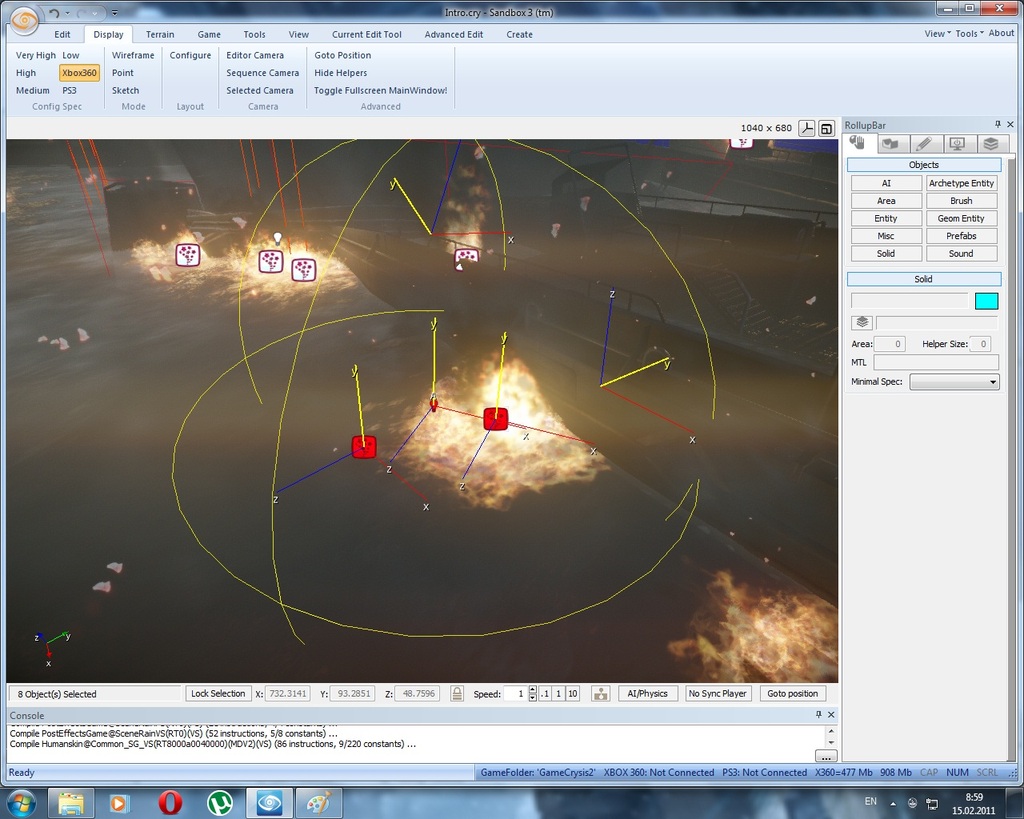1024x819 pixels.
Task: Click the viewport maximize layout icon
Action: pyautogui.click(x=827, y=129)
